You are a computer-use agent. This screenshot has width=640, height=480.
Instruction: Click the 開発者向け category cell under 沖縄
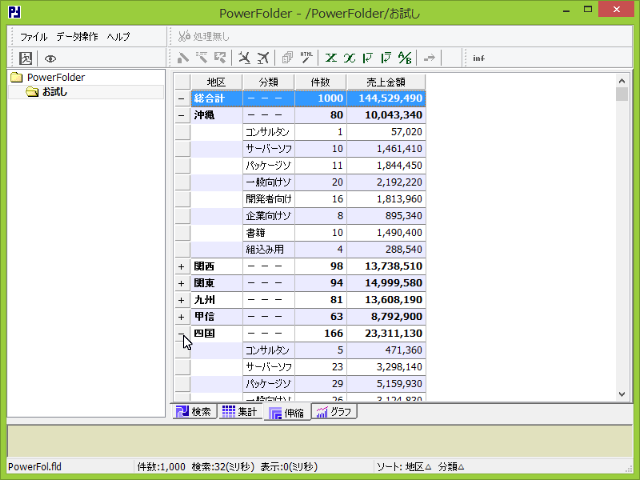click(268, 199)
